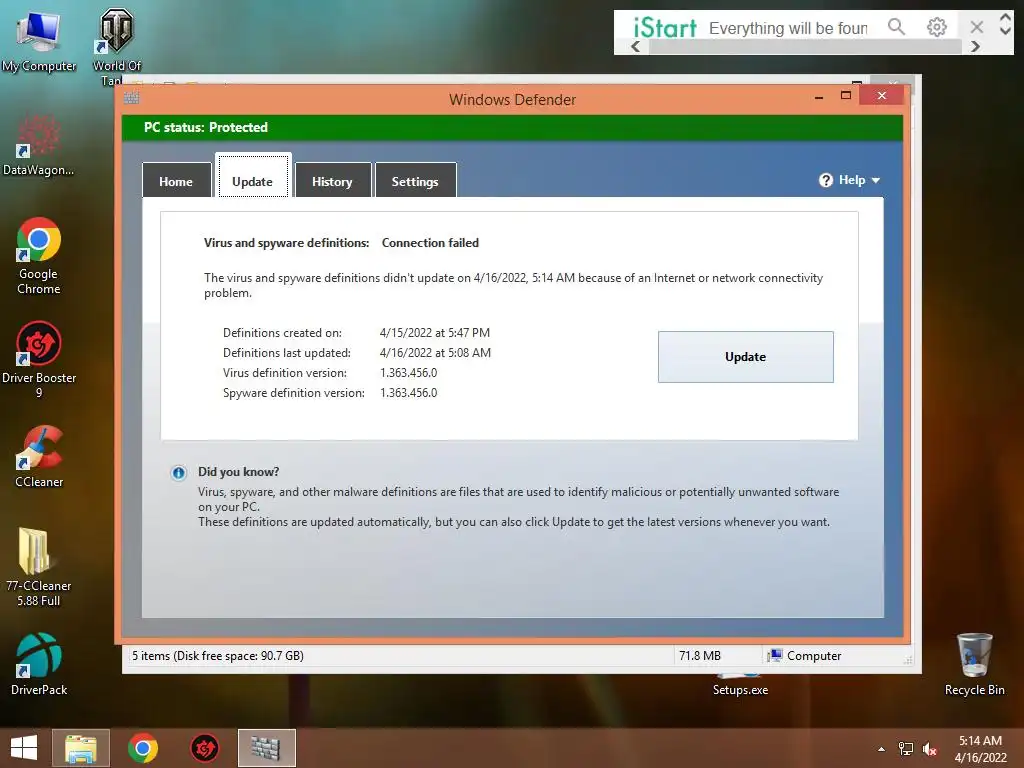Open the Recycle Bin
Image resolution: width=1024 pixels, height=768 pixels.
pyautogui.click(x=974, y=665)
